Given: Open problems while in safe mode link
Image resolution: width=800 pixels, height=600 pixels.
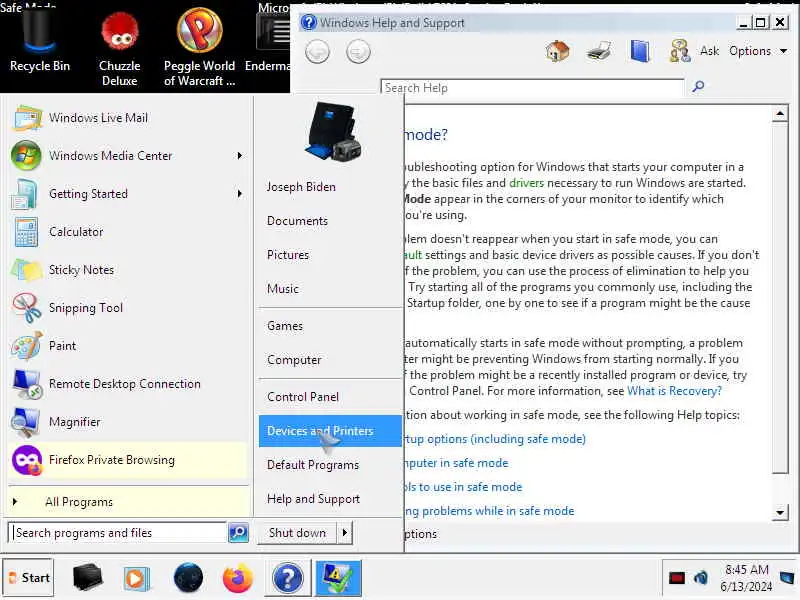Looking at the screenshot, I should tap(490, 511).
